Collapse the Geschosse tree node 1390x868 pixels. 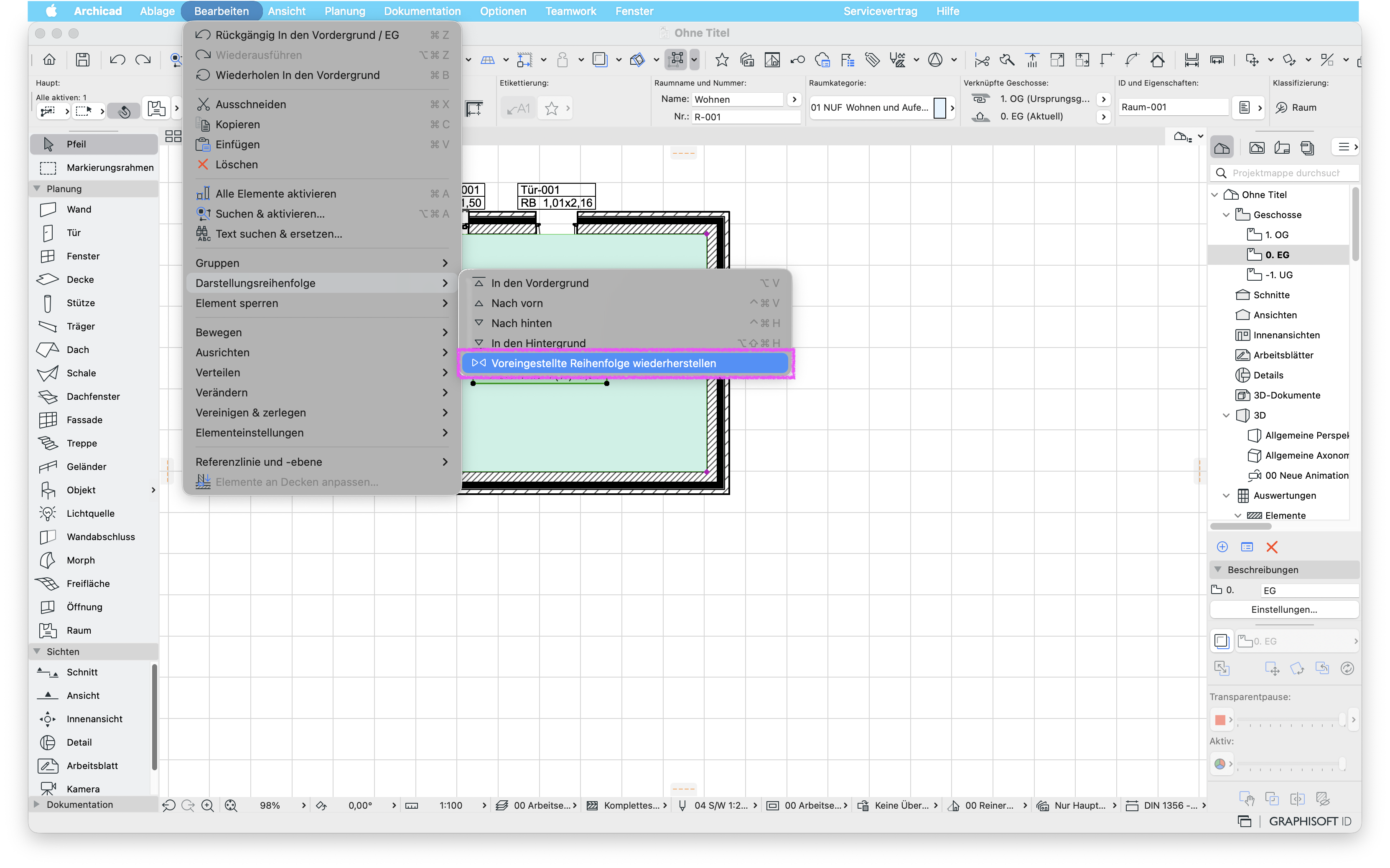tap(1226, 215)
